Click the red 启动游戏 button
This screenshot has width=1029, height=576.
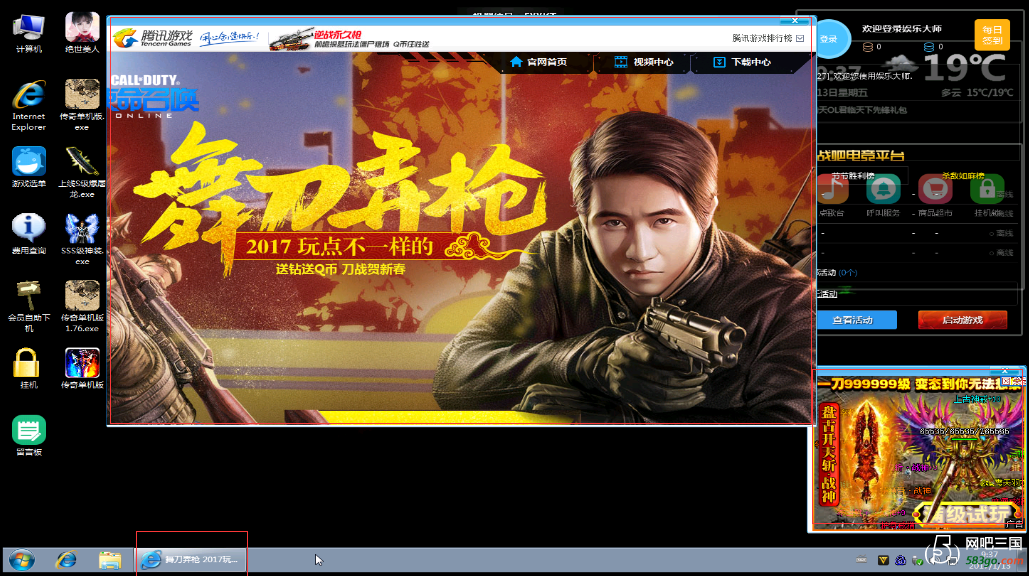[x=962, y=320]
